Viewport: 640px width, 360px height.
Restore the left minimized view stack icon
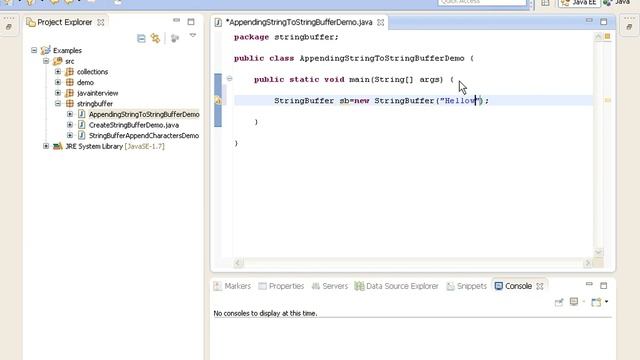[x=9, y=27]
